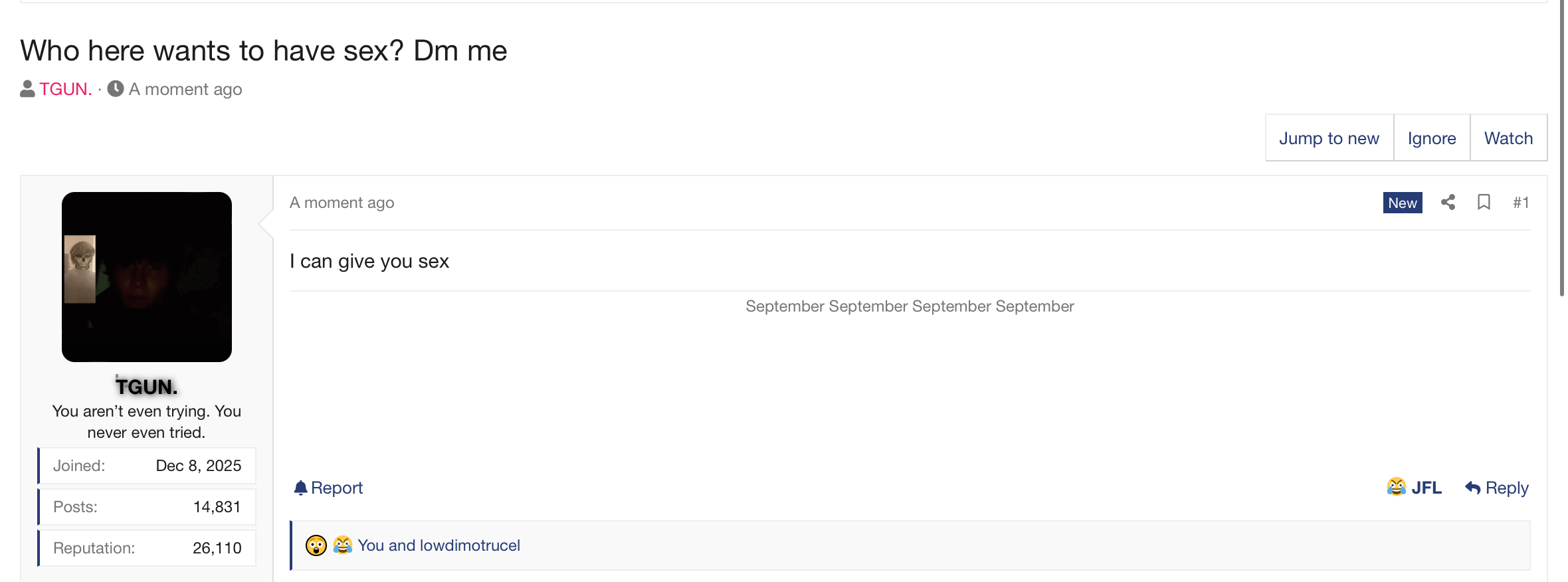The image size is (1568, 582).
Task: Open TGUN. avatar image
Action: click(x=147, y=277)
